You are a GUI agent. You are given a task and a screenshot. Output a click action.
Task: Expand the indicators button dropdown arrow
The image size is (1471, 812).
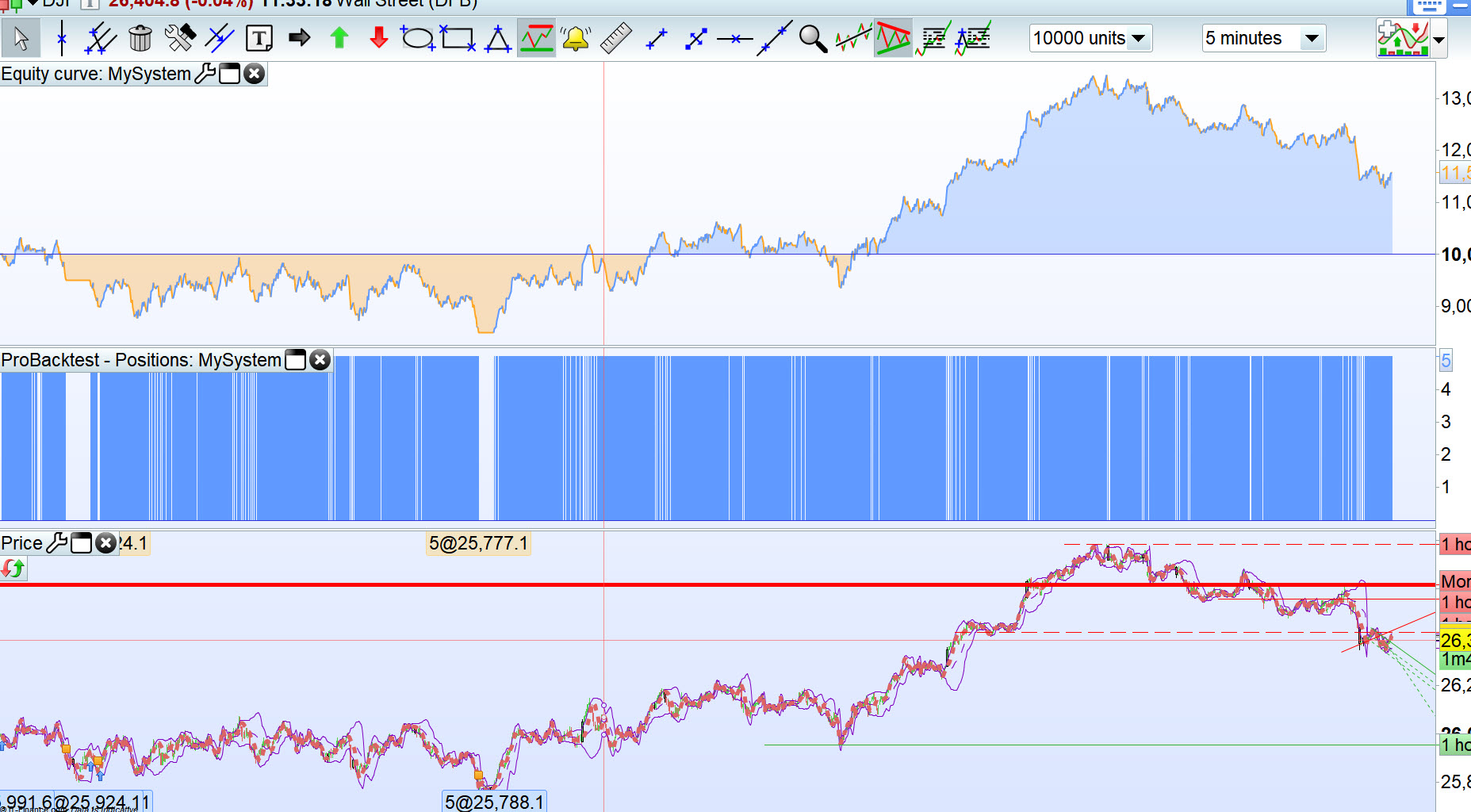point(1439,40)
